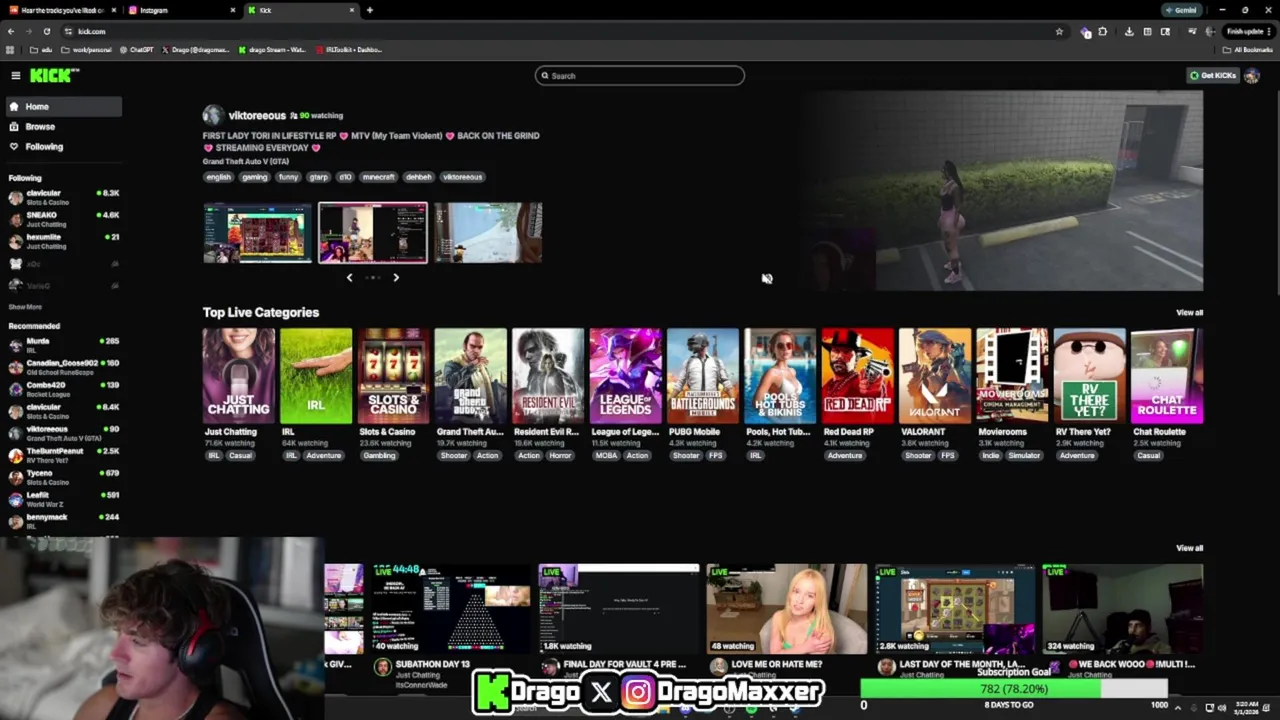Screen dimensions: 1280x720
Task: Click the Kick search field
Action: [x=640, y=75]
